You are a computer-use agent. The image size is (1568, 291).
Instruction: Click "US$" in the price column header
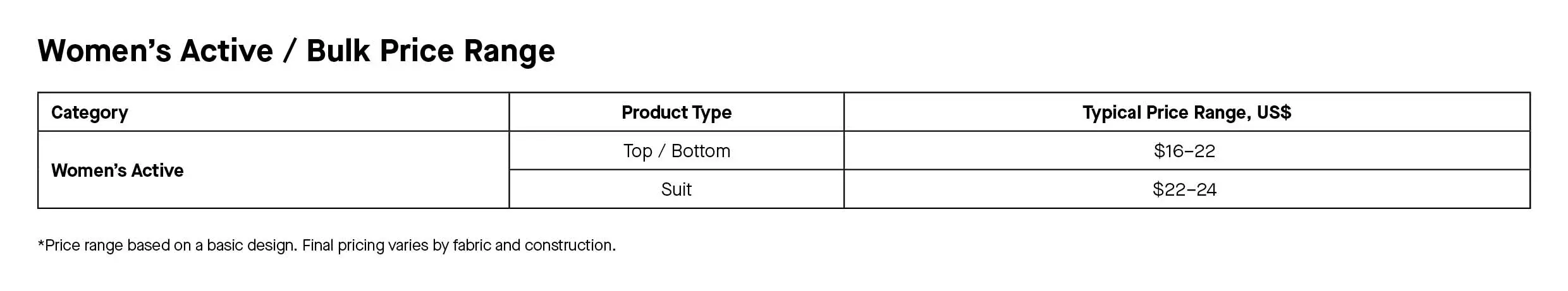tap(1273, 112)
